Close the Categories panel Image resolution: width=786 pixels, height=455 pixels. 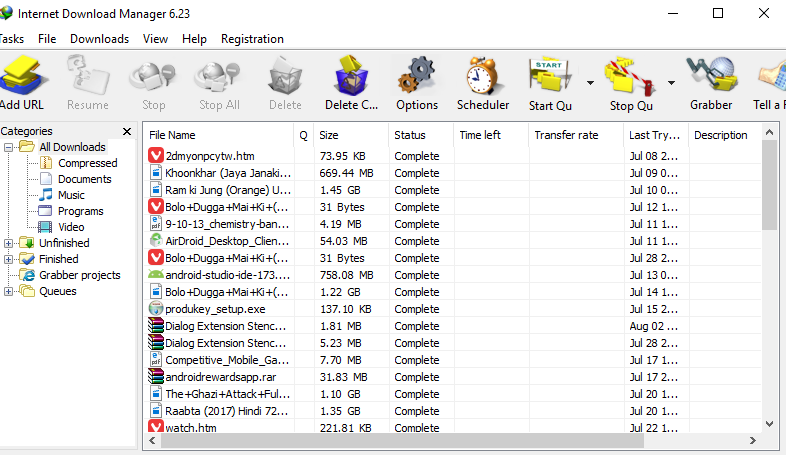(127, 131)
